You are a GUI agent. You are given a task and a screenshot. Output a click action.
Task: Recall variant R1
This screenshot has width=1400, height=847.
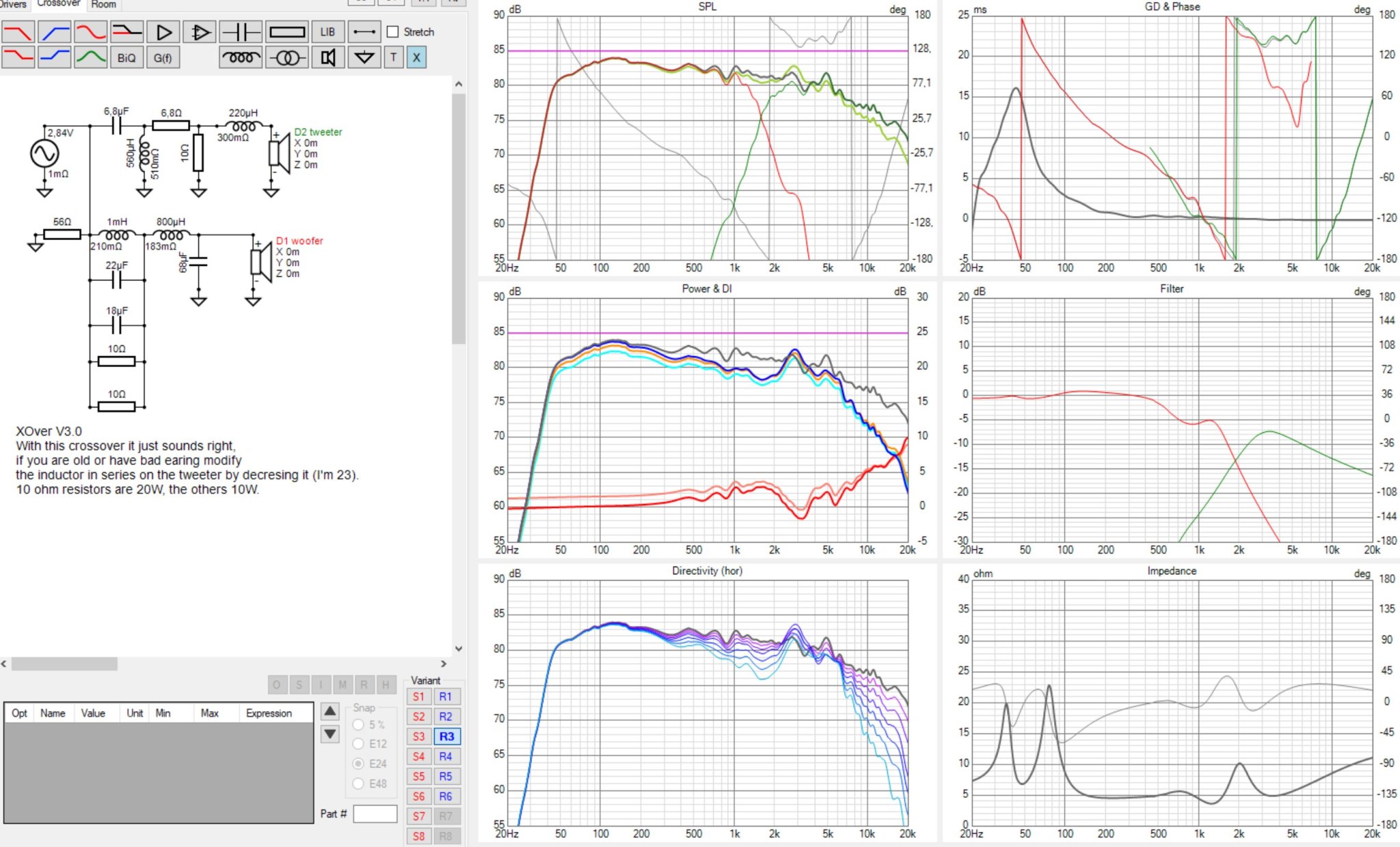coord(446,697)
